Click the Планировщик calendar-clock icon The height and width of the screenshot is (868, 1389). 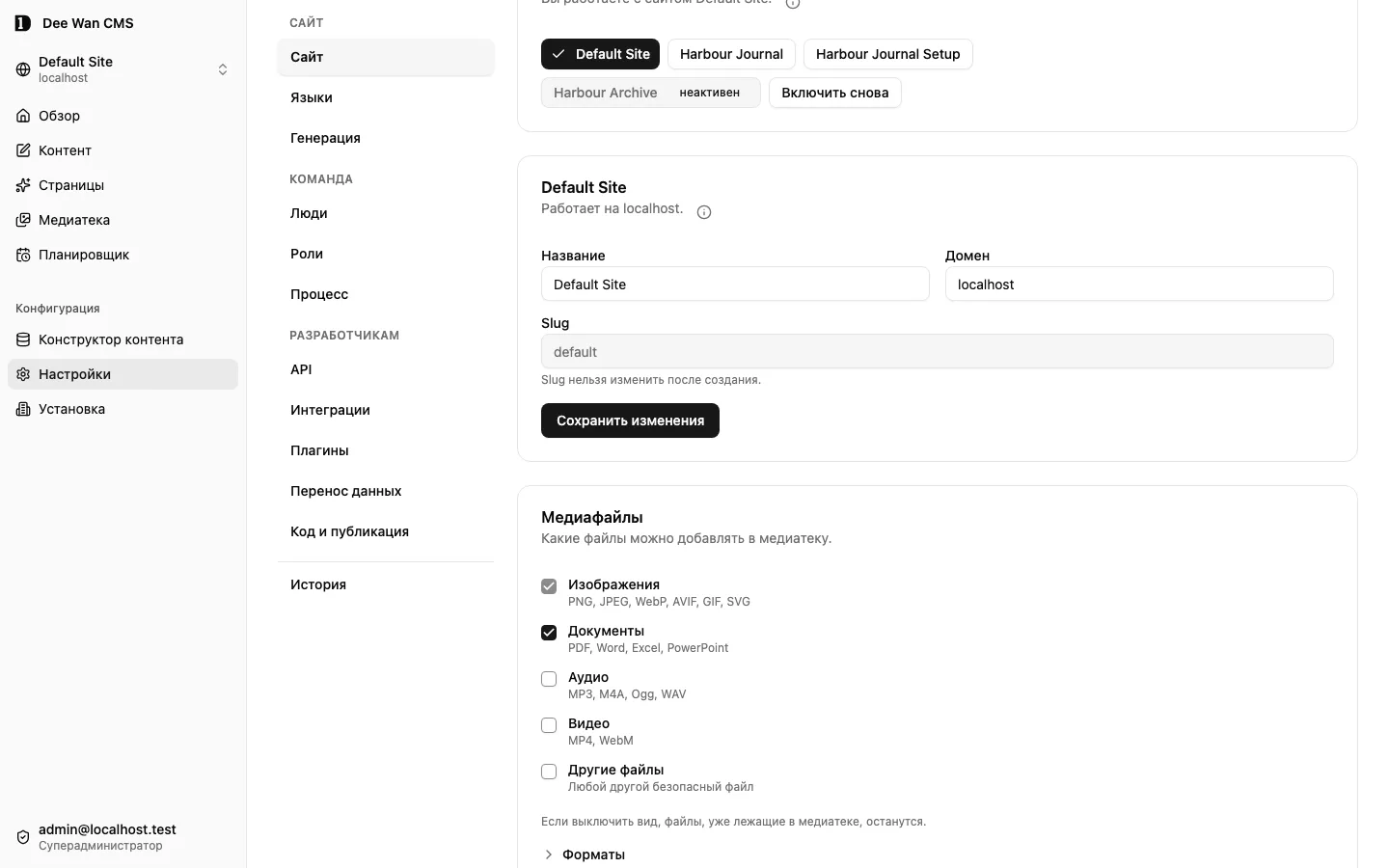click(23, 255)
